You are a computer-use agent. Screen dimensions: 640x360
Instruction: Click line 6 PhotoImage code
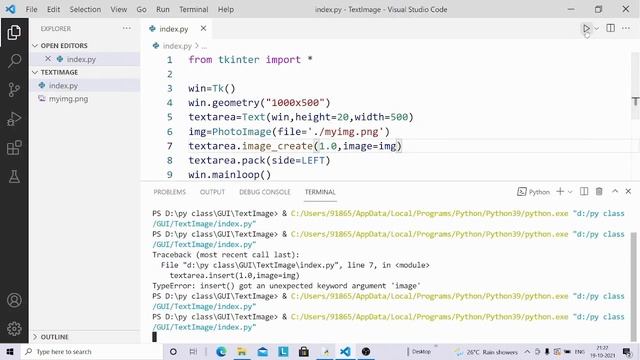(x=289, y=131)
